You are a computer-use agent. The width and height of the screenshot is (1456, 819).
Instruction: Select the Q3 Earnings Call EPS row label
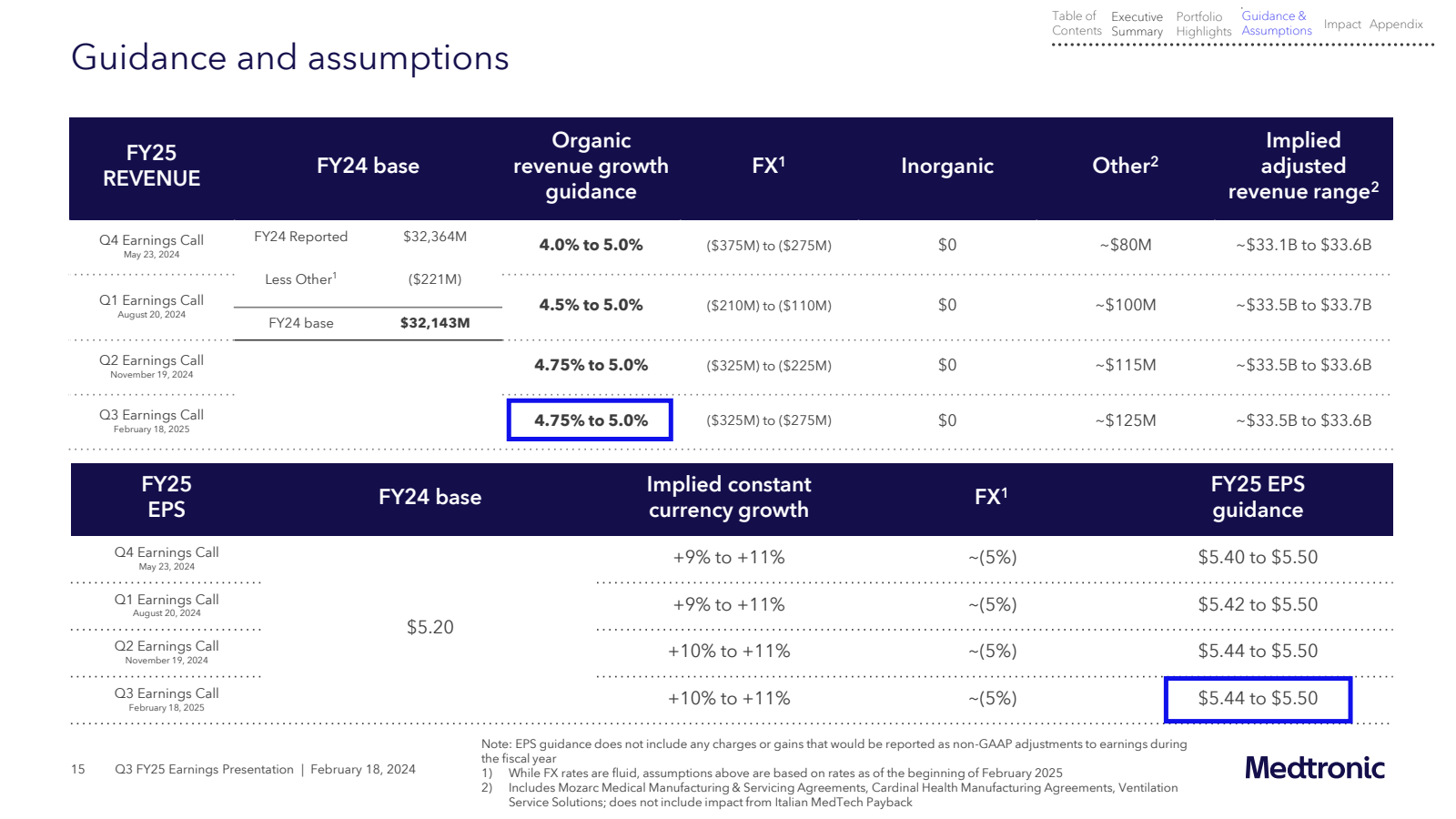(x=167, y=699)
